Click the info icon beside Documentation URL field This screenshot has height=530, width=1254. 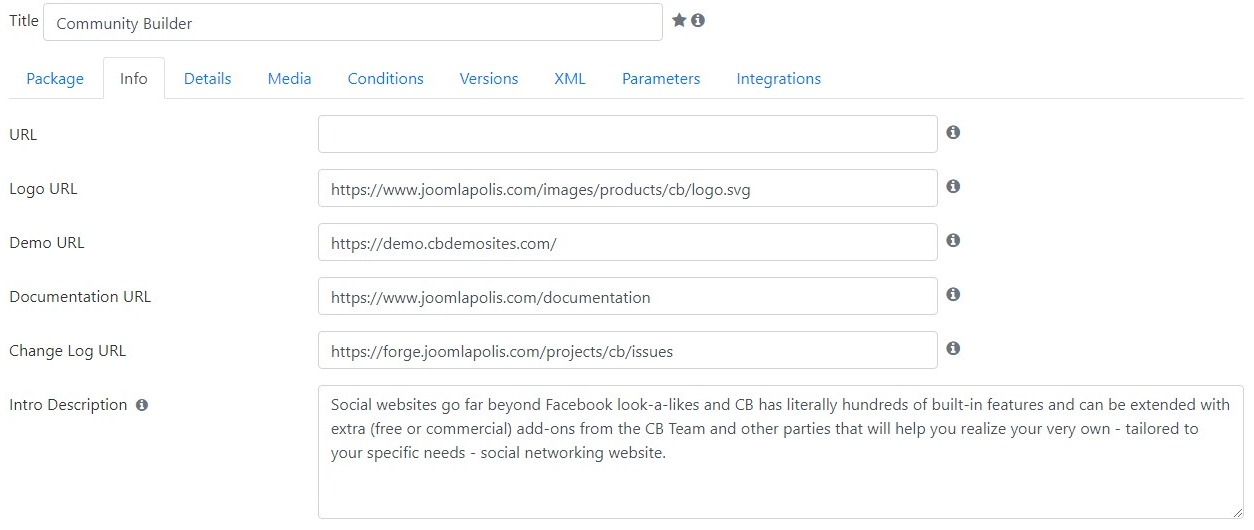point(953,294)
